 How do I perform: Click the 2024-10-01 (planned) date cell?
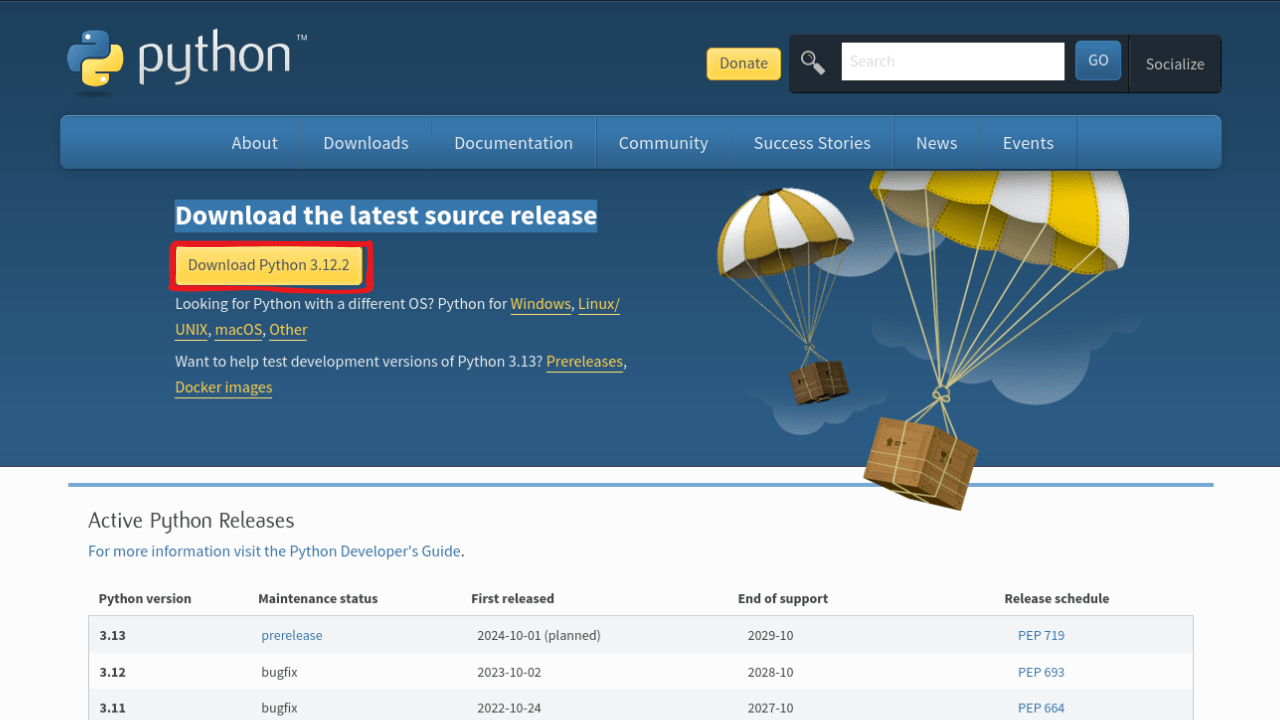539,635
